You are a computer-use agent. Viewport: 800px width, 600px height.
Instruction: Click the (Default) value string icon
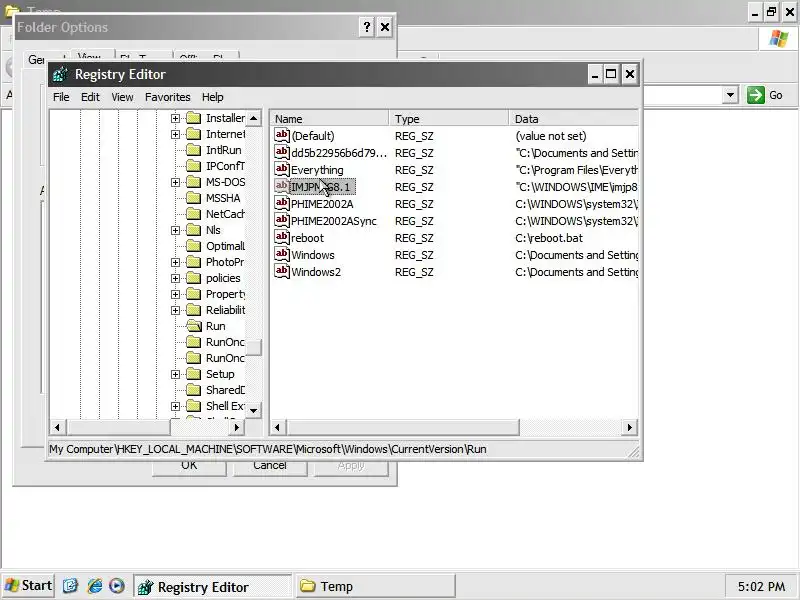tap(282, 135)
